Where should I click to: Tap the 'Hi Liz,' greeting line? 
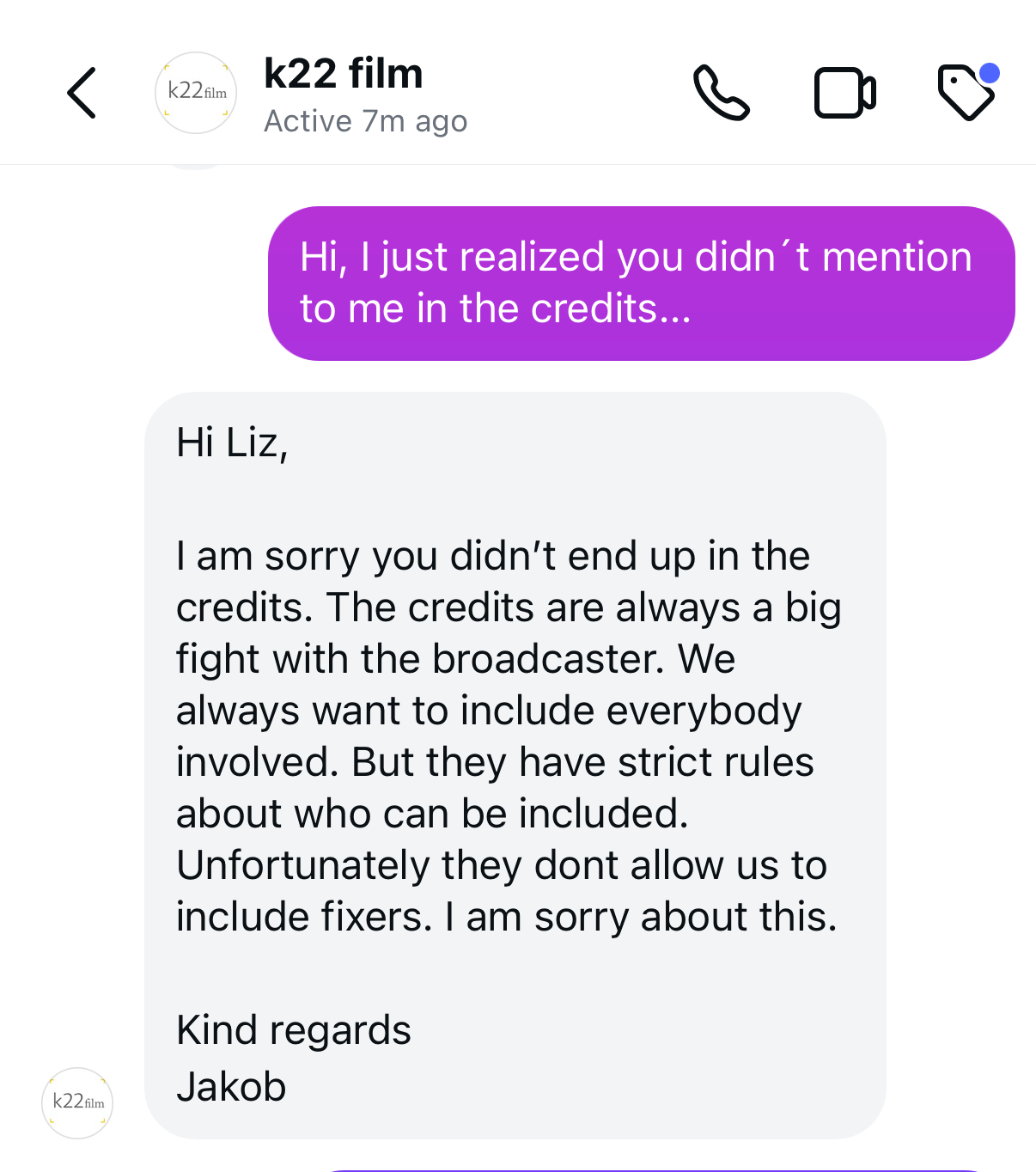pyautogui.click(x=232, y=443)
